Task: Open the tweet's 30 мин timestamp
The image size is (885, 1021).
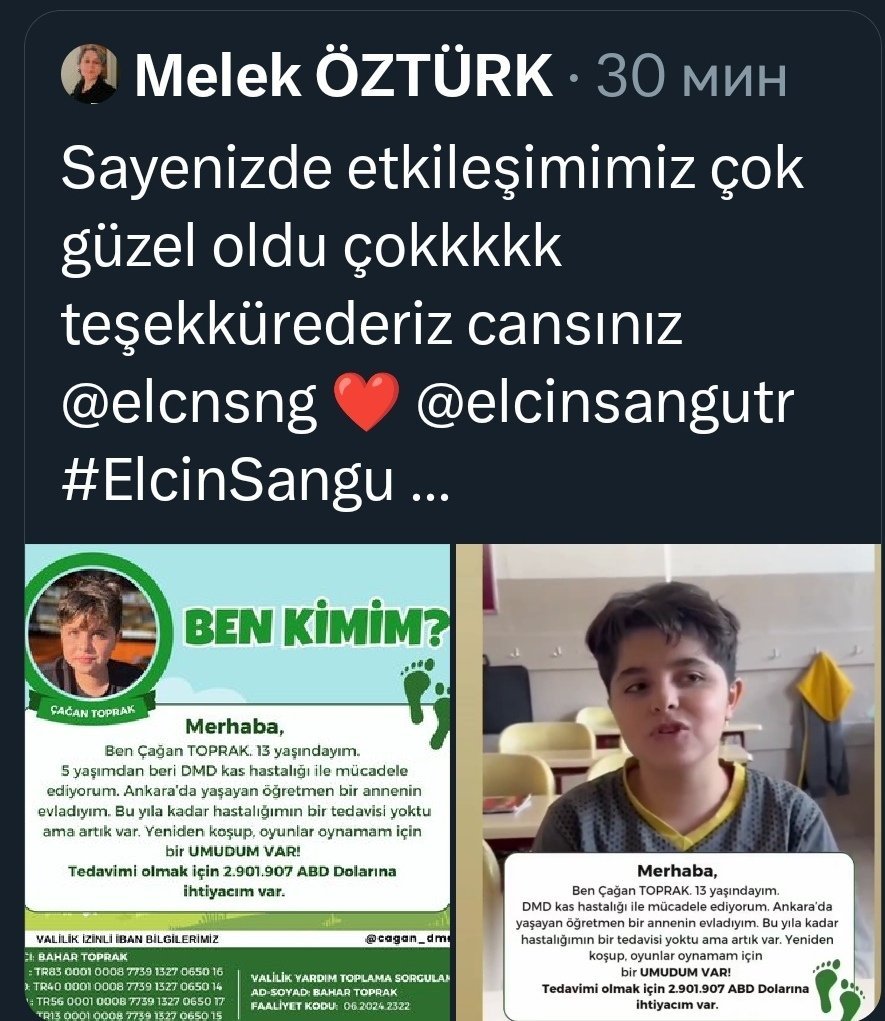Action: point(692,77)
